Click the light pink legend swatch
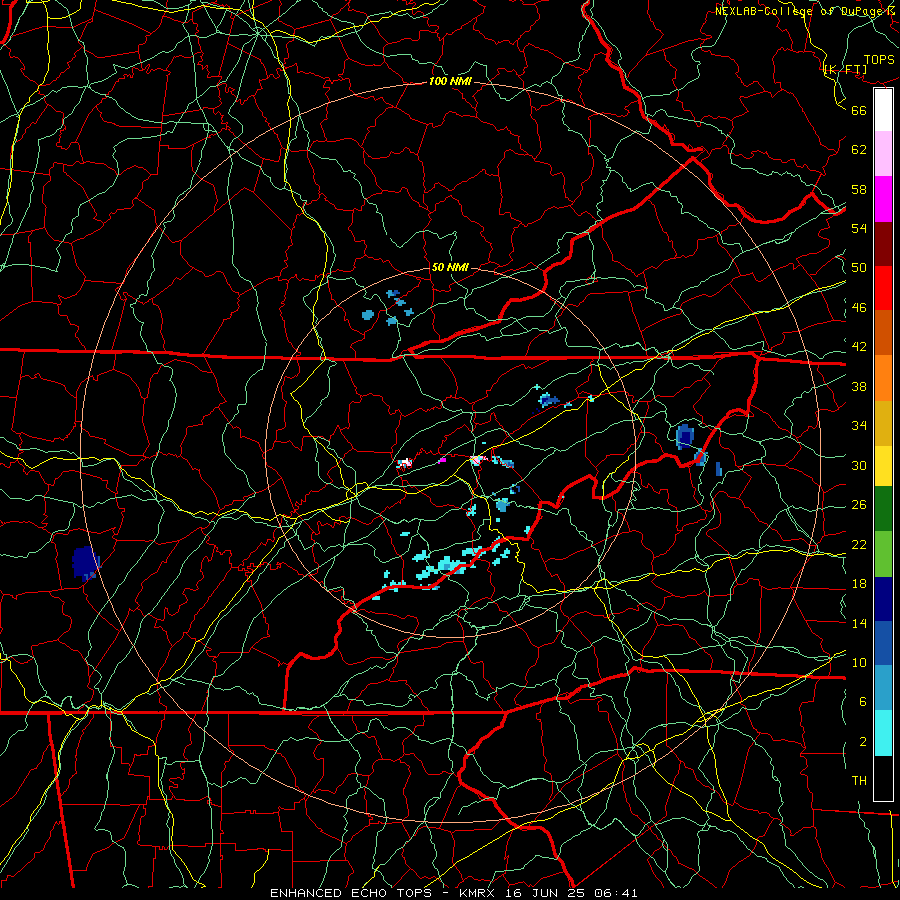 pos(883,154)
